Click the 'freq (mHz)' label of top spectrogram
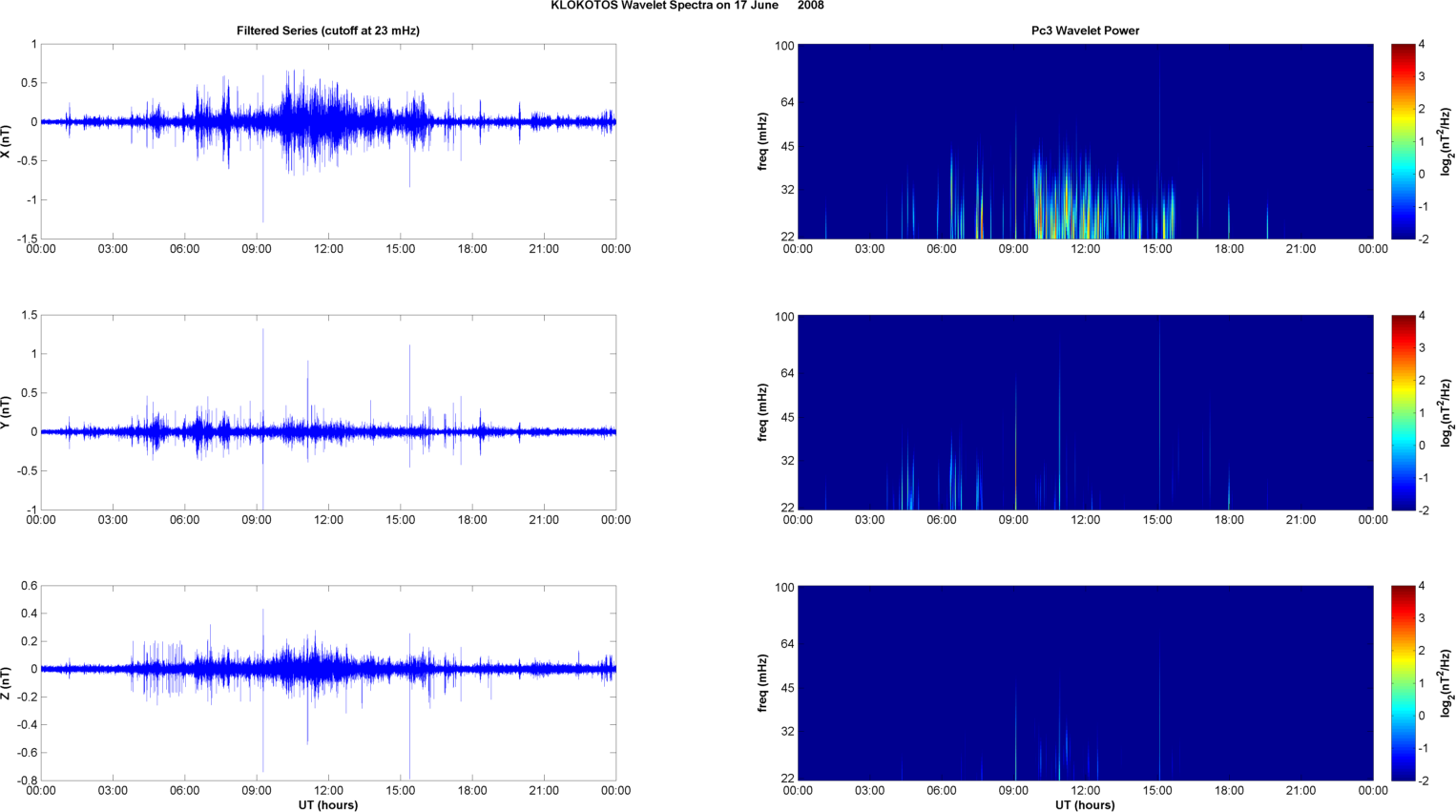The image size is (1456, 812). 763,141
